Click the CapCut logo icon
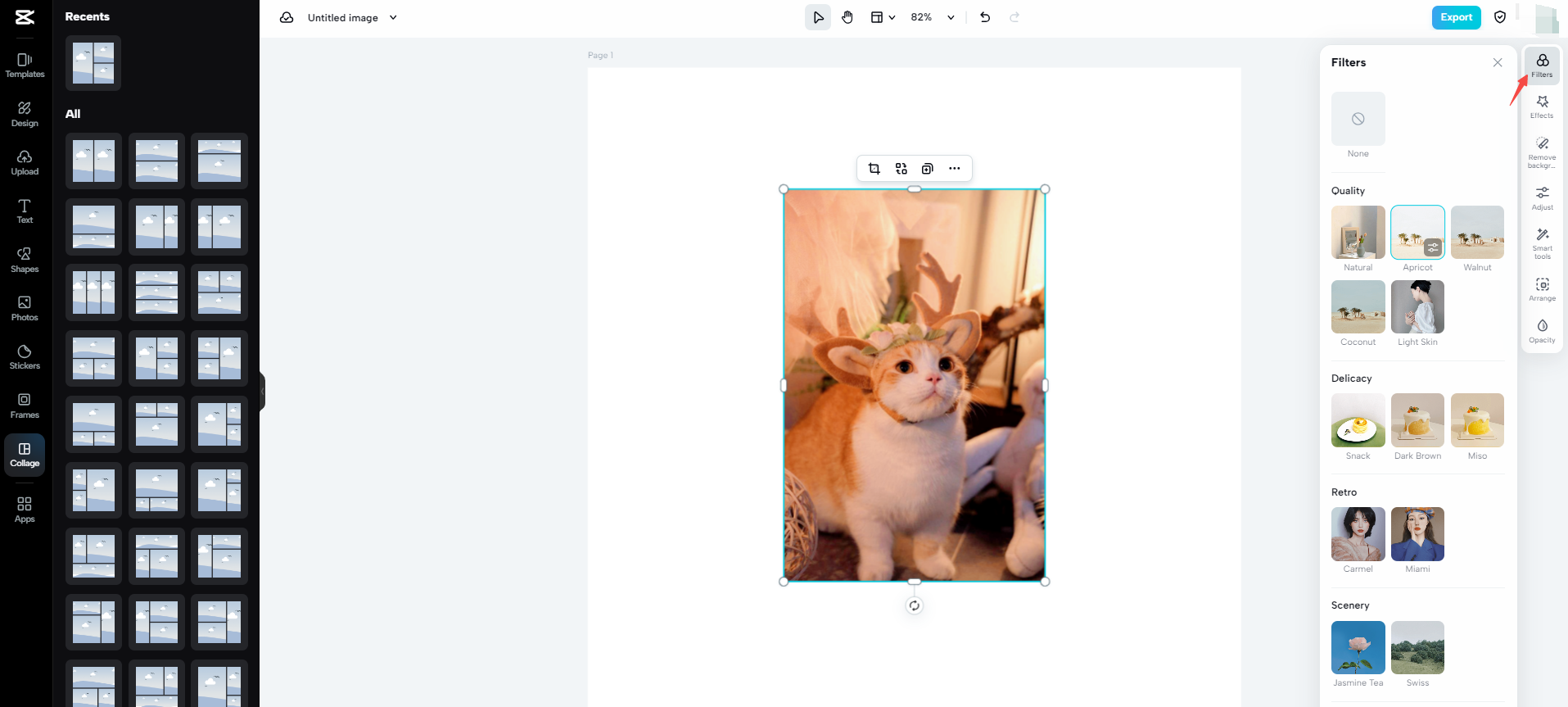This screenshot has width=1568, height=707. pos(25,17)
